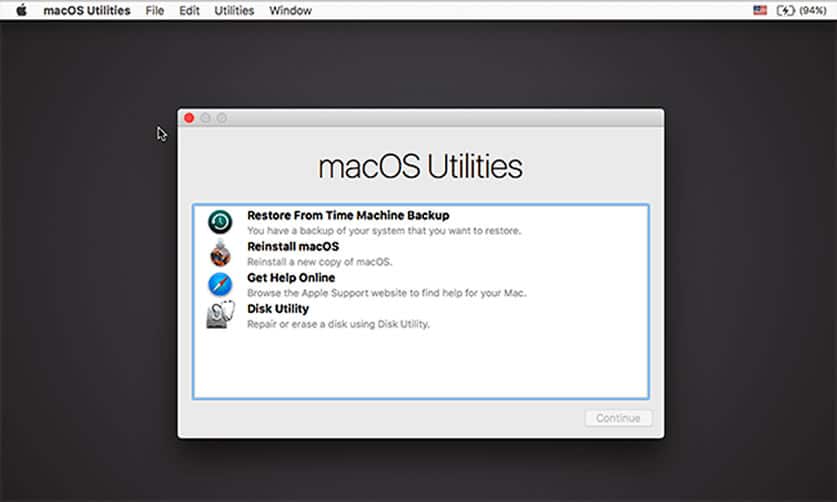The height and width of the screenshot is (502, 837).
Task: Select the Reinstall macOS installer icon
Action: (220, 253)
